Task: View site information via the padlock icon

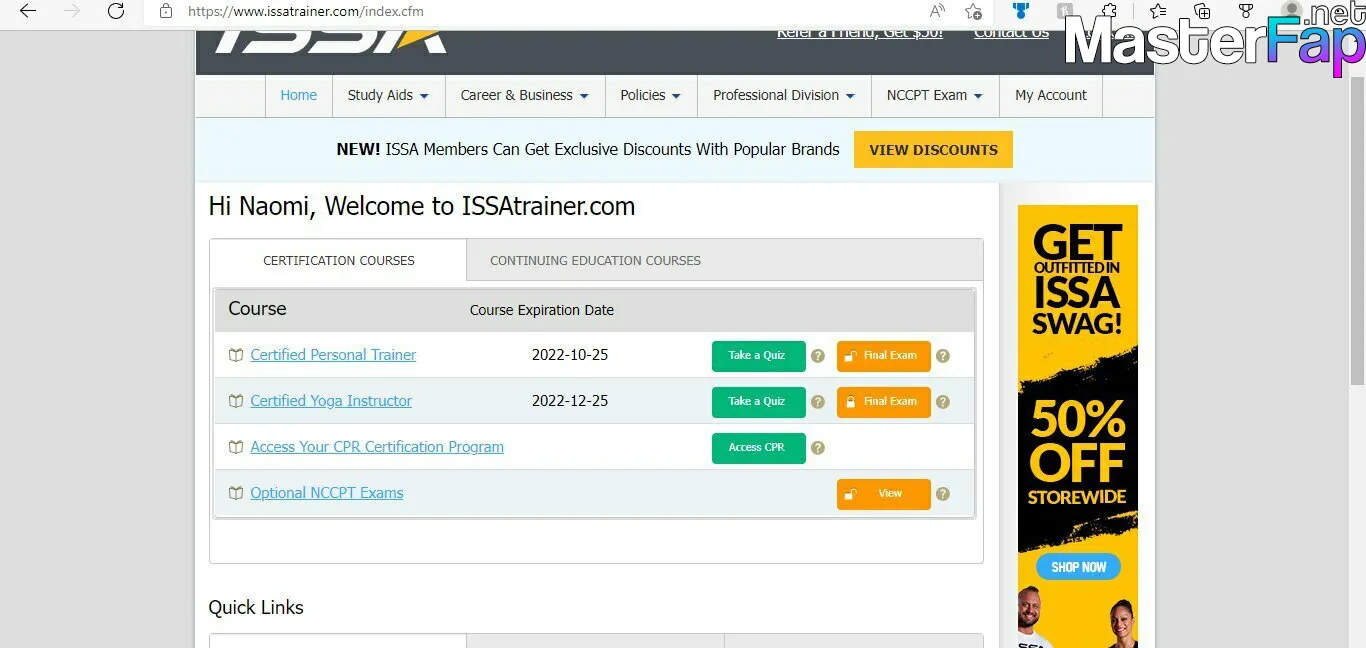Action: [x=166, y=12]
